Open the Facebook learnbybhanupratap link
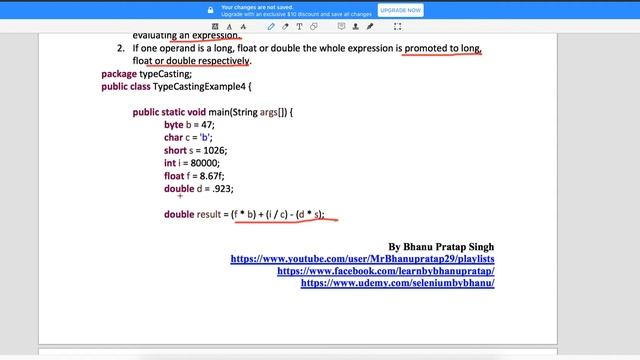This screenshot has height=360, width=640. tap(386, 271)
